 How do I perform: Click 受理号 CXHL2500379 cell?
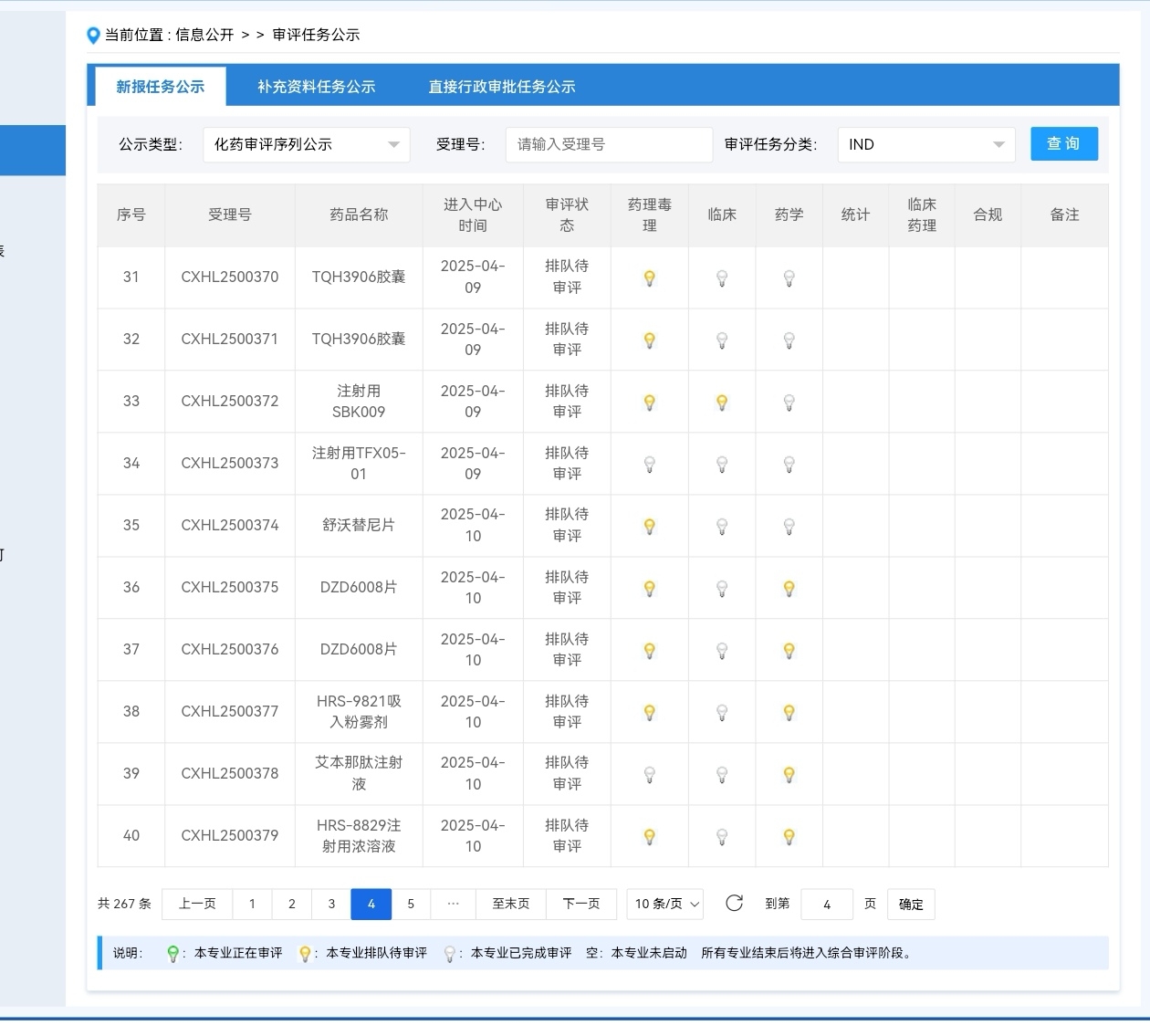pyautogui.click(x=230, y=835)
